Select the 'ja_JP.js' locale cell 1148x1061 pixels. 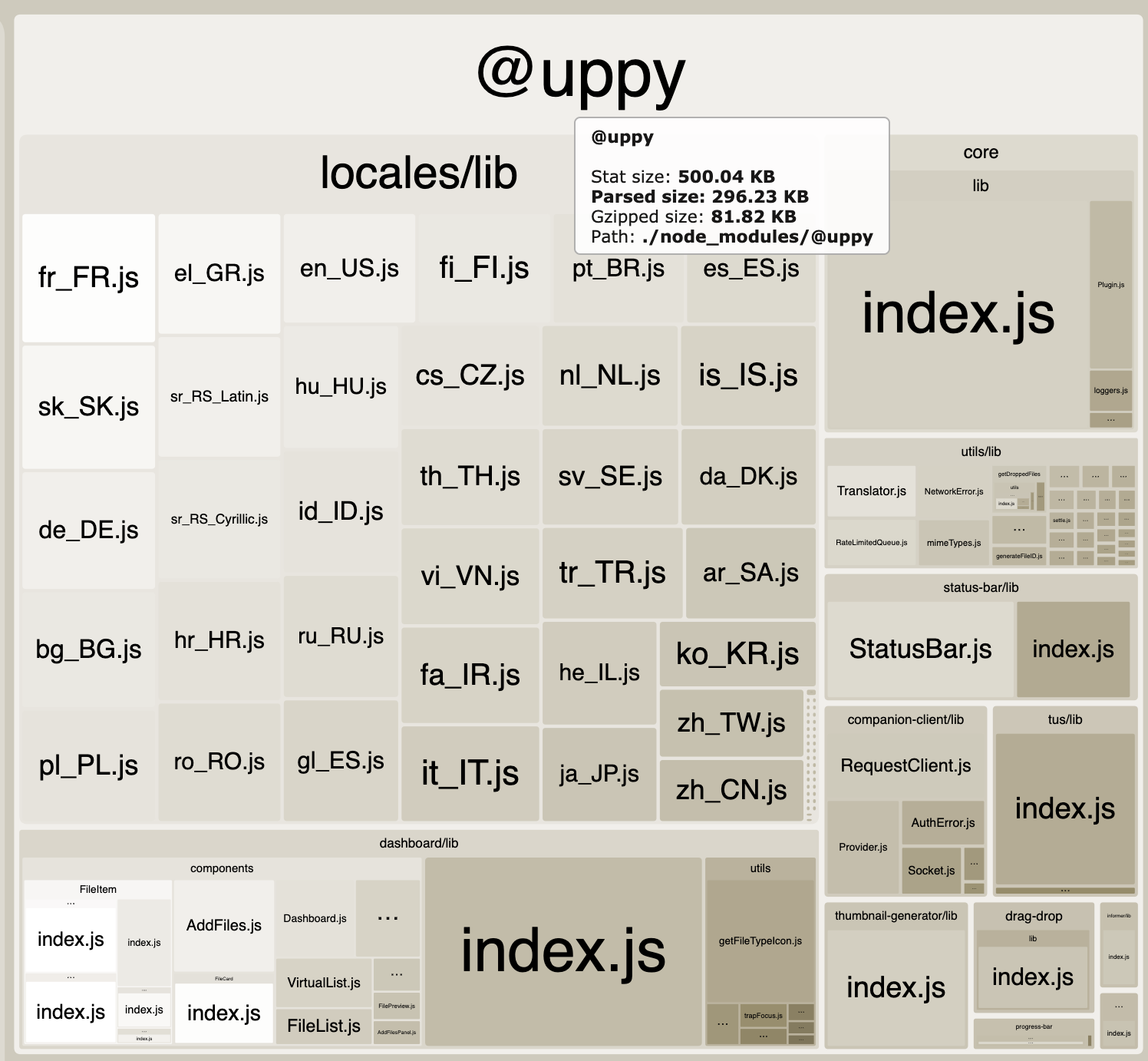[x=599, y=774]
